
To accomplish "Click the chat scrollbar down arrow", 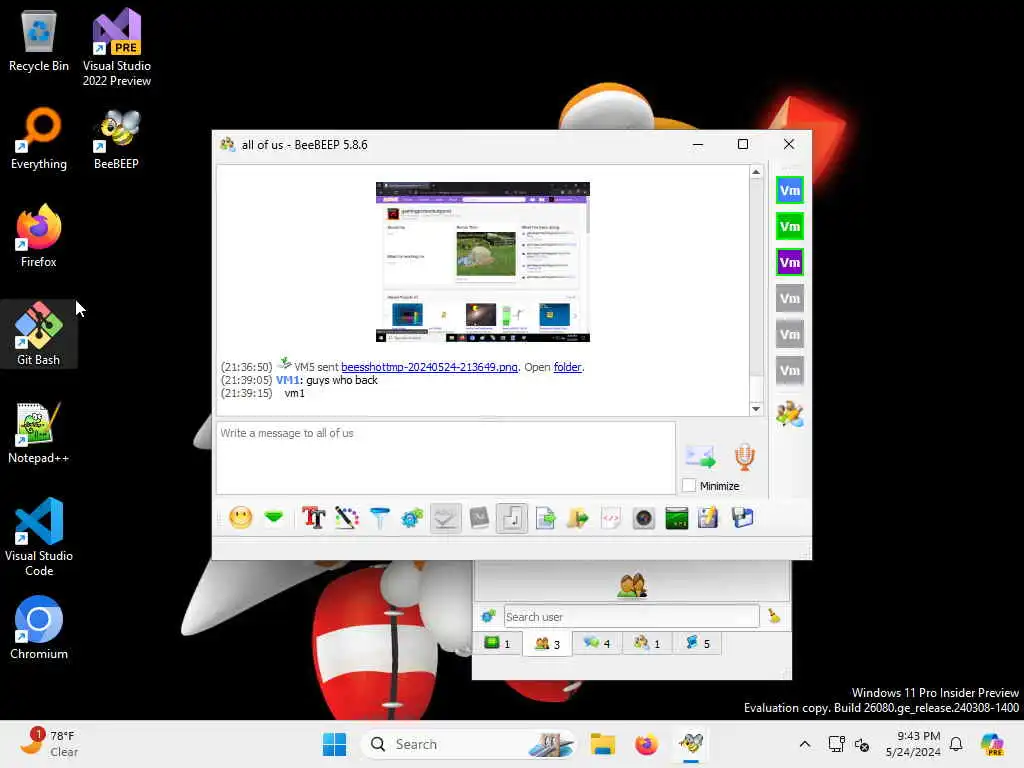I will pyautogui.click(x=756, y=409).
